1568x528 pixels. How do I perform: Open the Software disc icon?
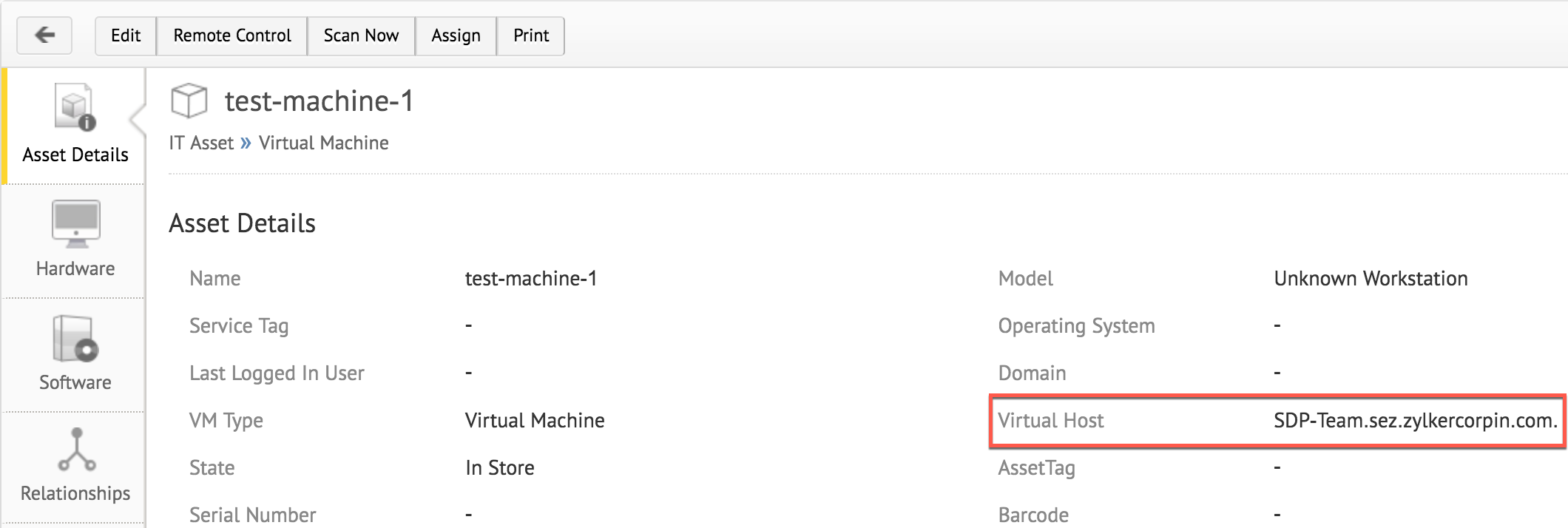pyautogui.click(x=75, y=339)
